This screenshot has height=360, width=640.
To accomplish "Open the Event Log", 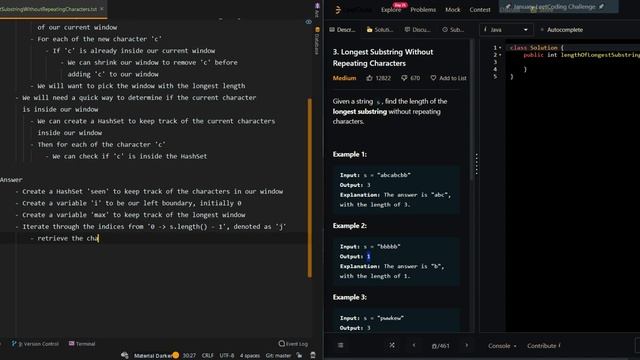I will click(x=293, y=344).
